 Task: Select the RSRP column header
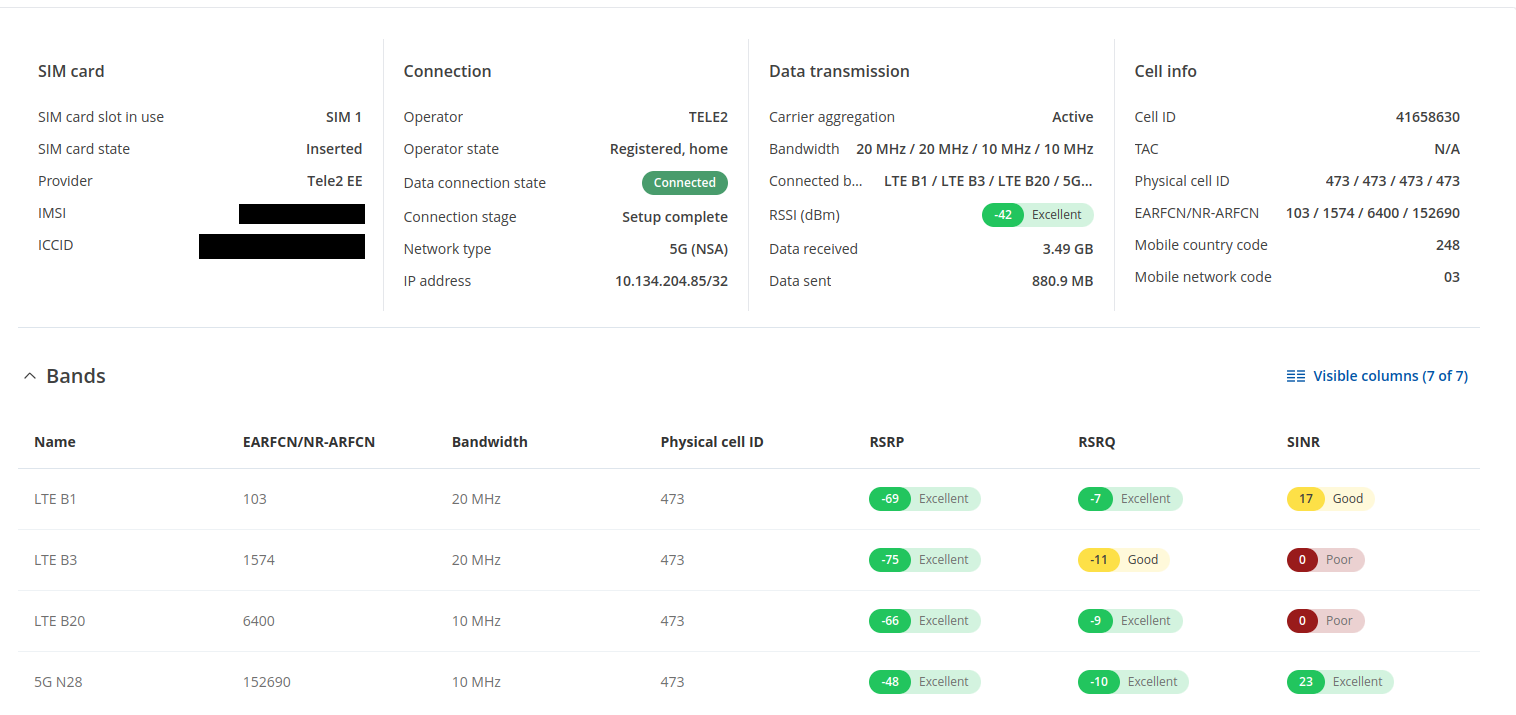[x=887, y=442]
